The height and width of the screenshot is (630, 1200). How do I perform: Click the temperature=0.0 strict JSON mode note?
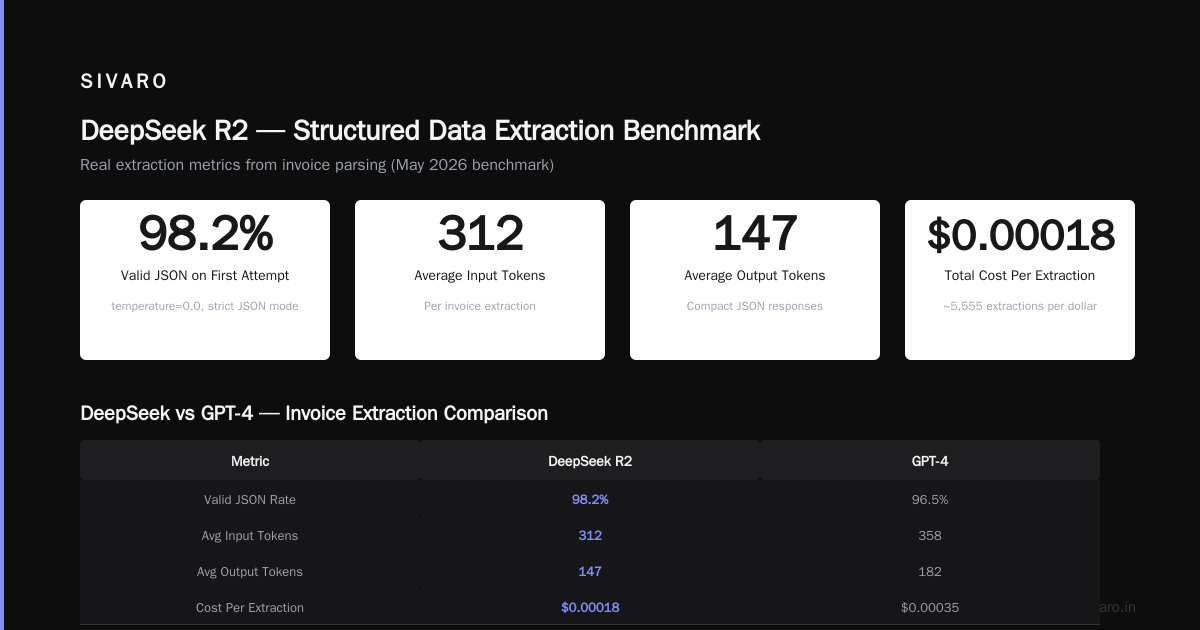(x=205, y=306)
